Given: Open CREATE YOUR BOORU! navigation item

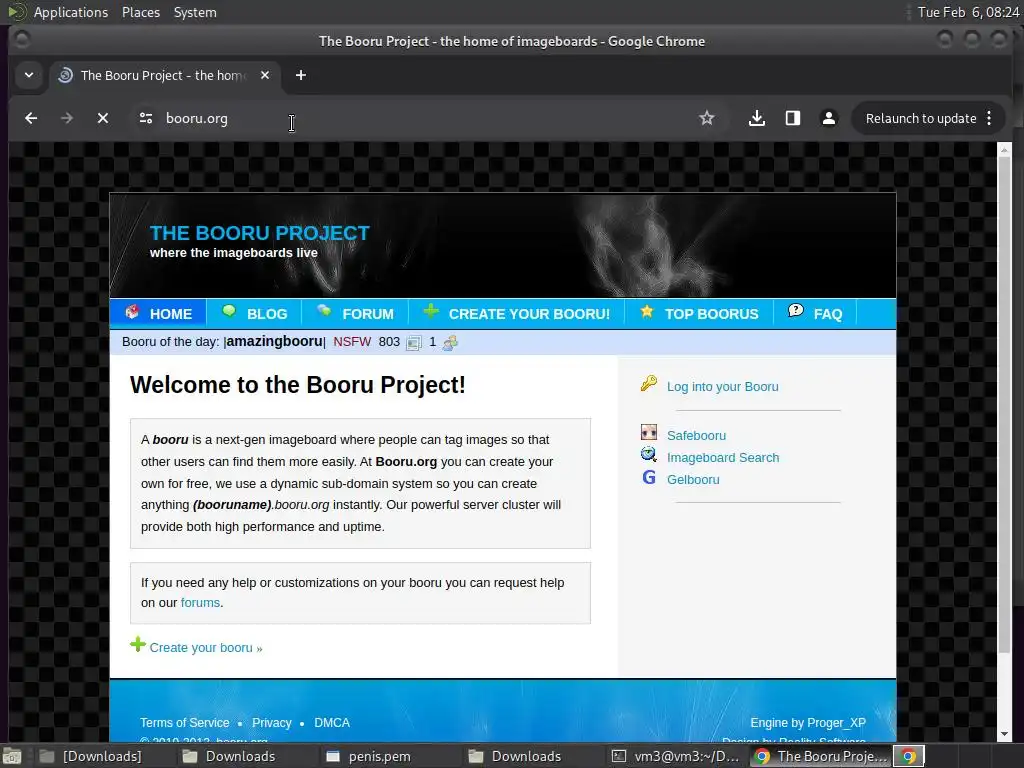Looking at the screenshot, I should (x=516, y=313).
